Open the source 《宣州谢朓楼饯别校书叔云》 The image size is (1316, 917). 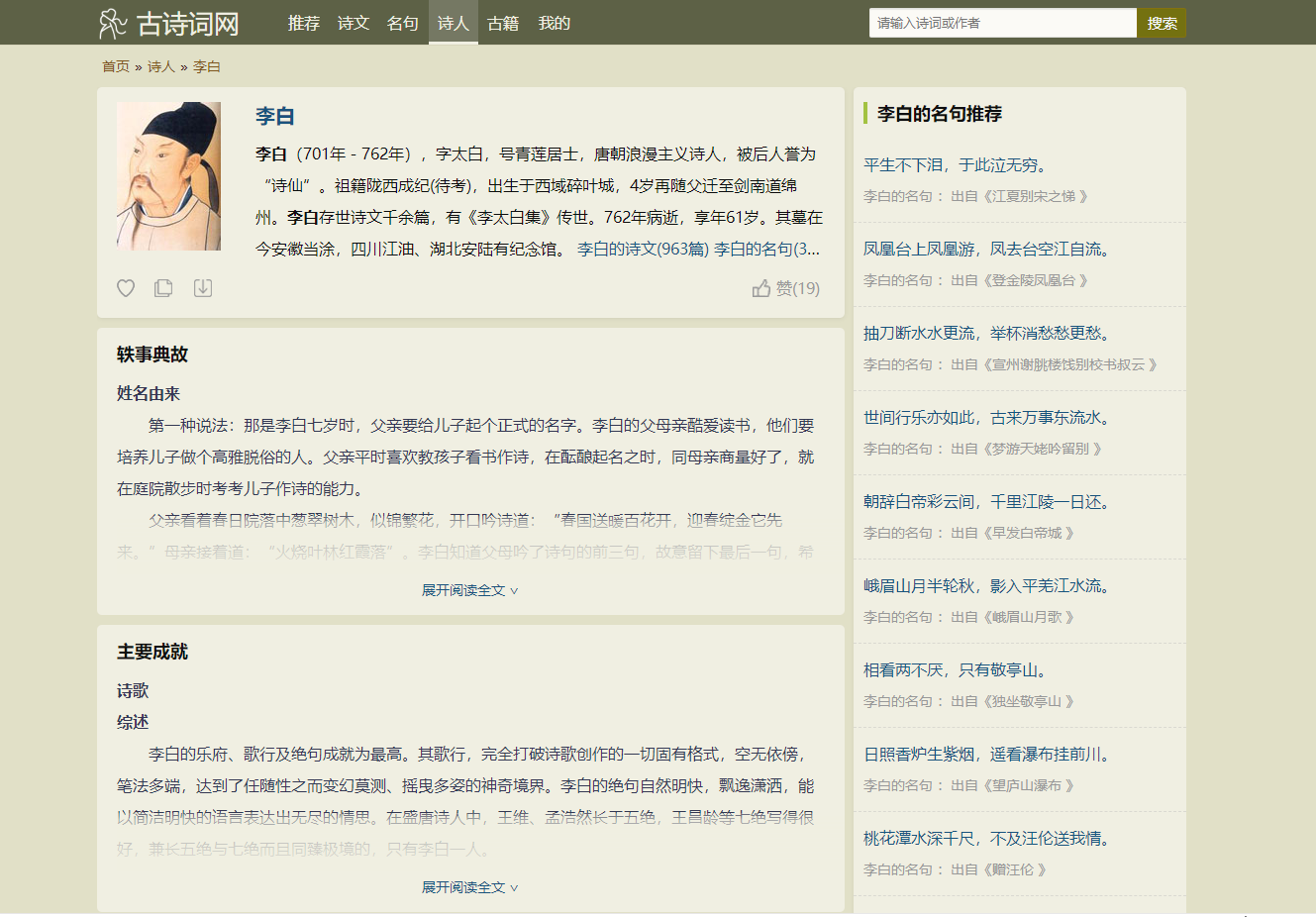click(1068, 364)
